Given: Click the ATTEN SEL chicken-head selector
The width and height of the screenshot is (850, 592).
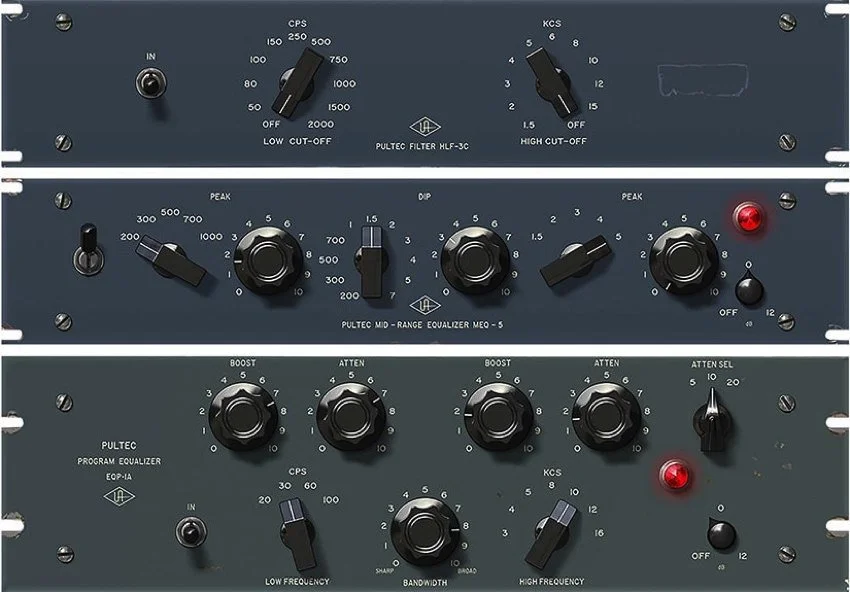Looking at the screenshot, I should tap(712, 421).
